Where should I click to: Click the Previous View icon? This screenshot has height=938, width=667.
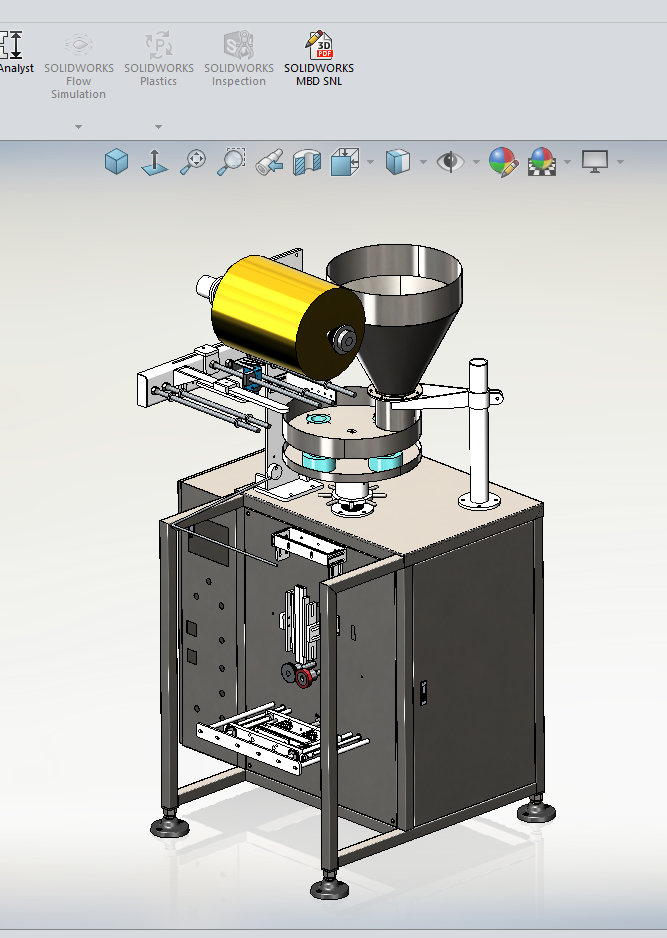click(x=269, y=162)
